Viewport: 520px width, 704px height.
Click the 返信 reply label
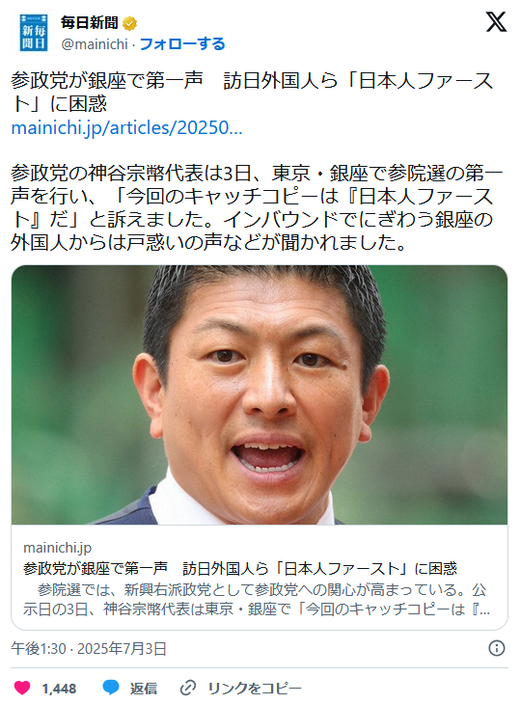tap(143, 688)
